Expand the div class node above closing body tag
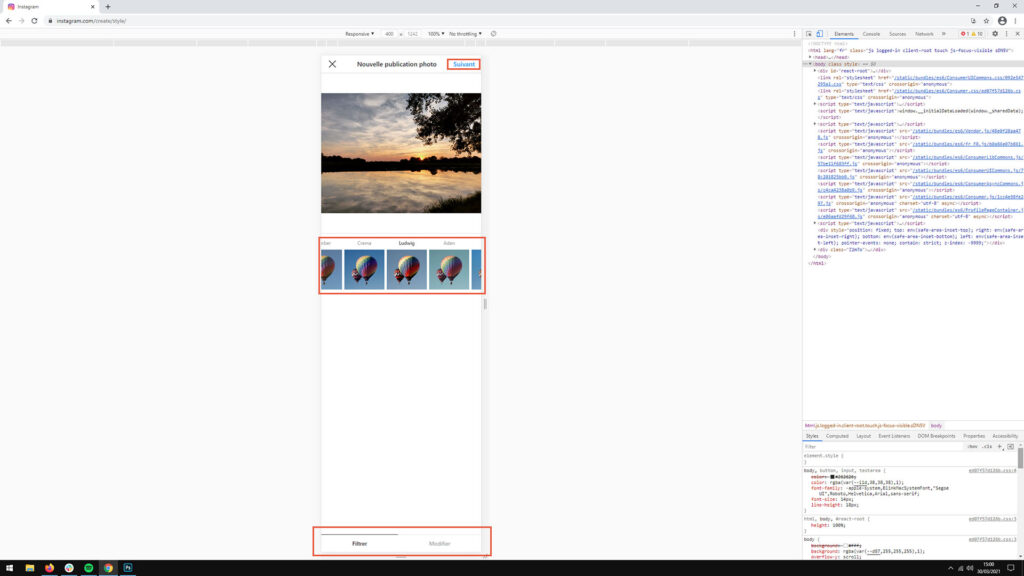Viewport: 1024px width, 576px height. point(815,249)
